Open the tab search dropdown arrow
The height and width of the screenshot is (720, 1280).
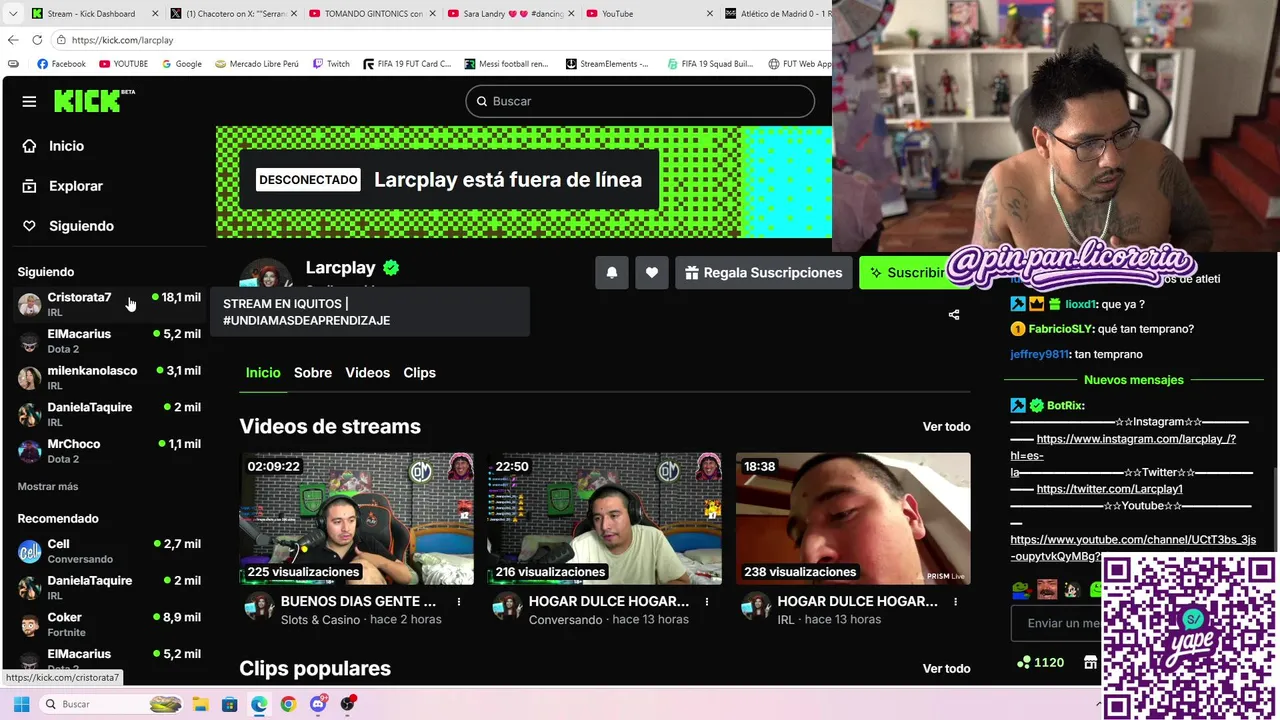click(x=13, y=14)
